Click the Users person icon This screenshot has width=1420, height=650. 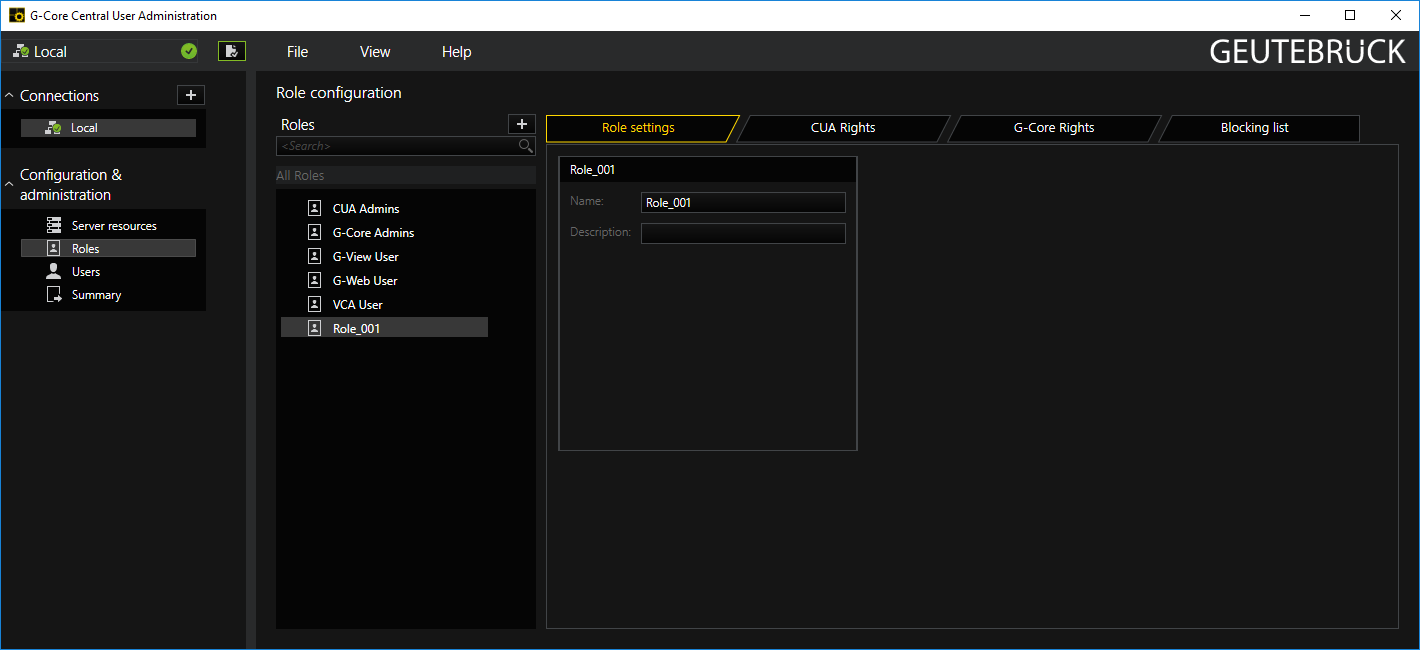click(54, 272)
